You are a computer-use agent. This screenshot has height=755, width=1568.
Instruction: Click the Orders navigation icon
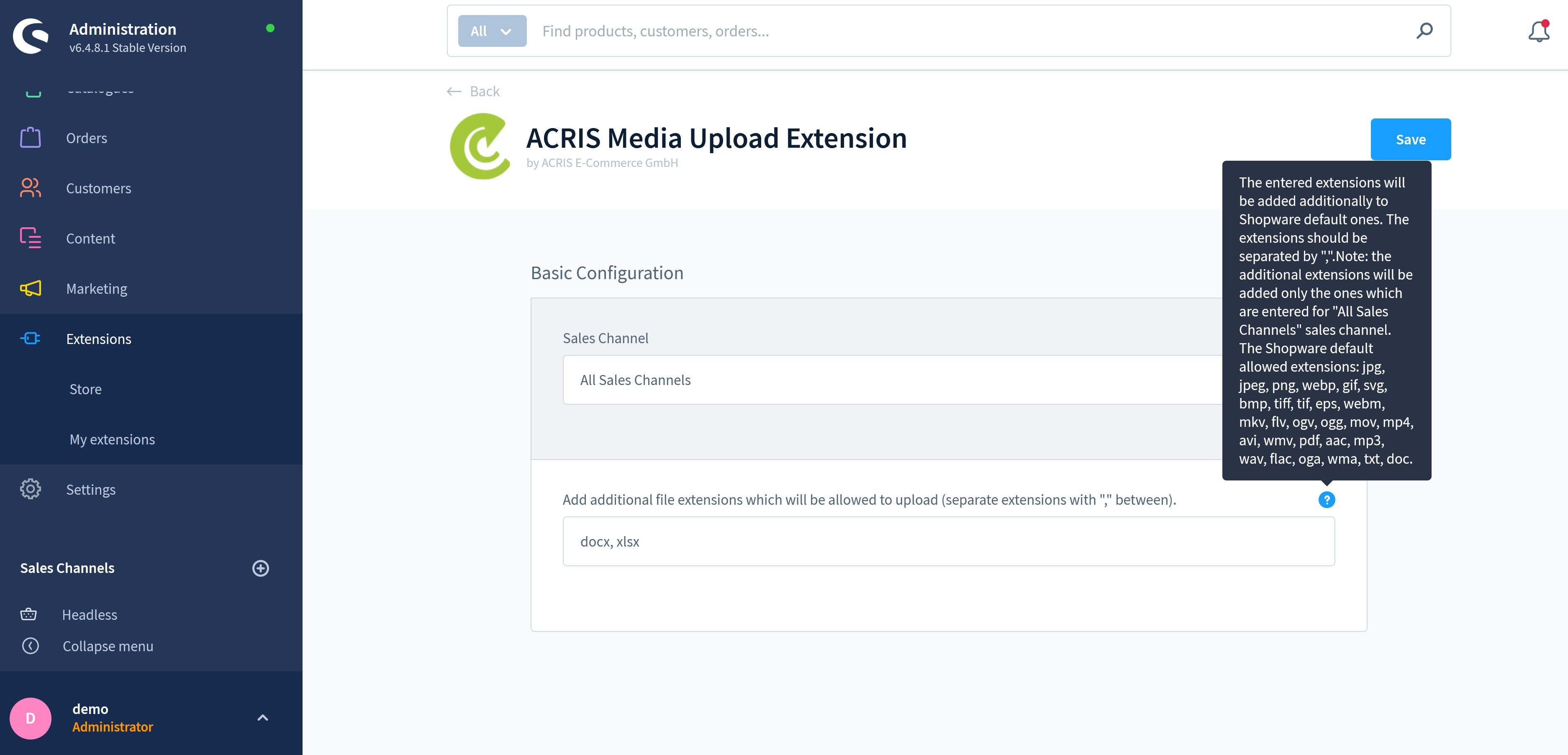click(x=30, y=137)
